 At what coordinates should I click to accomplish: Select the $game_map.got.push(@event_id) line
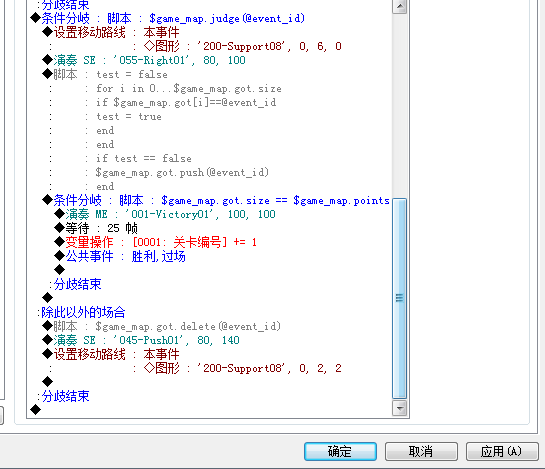point(182,172)
